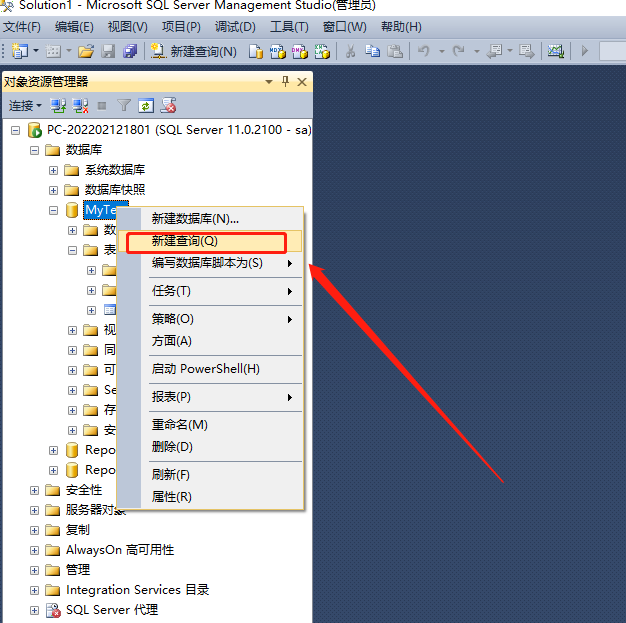This screenshot has height=623, width=626.
Task: Click the Delete script icon
Action: tap(168, 106)
